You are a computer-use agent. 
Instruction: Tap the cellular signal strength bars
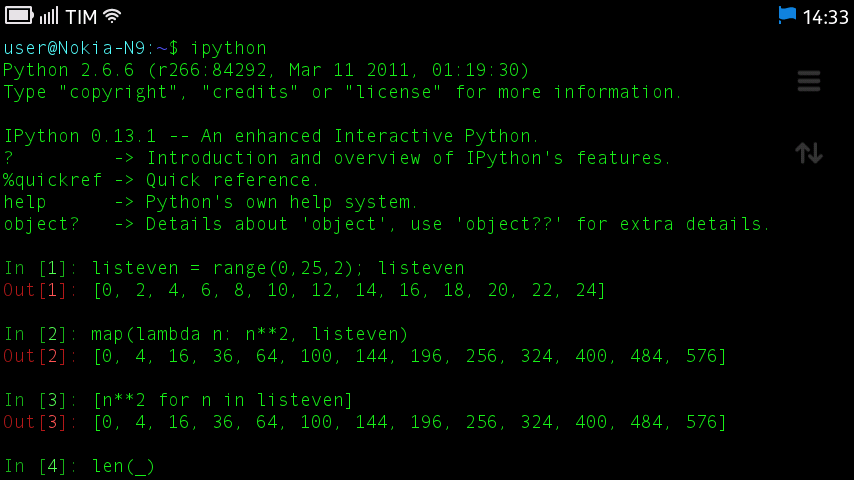pyautogui.click(x=49, y=16)
